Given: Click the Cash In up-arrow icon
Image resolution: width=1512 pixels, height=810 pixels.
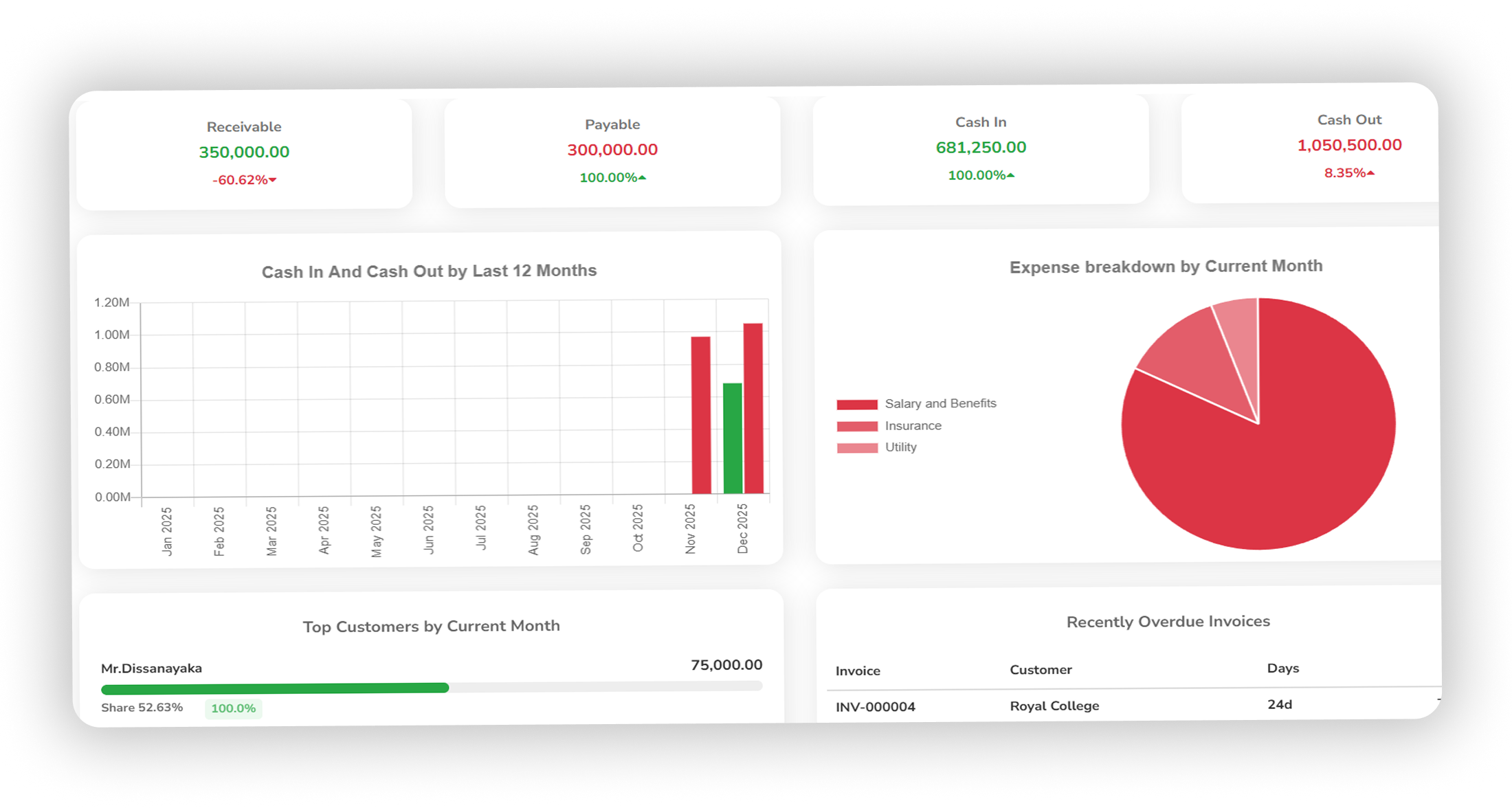Looking at the screenshot, I should (1010, 176).
